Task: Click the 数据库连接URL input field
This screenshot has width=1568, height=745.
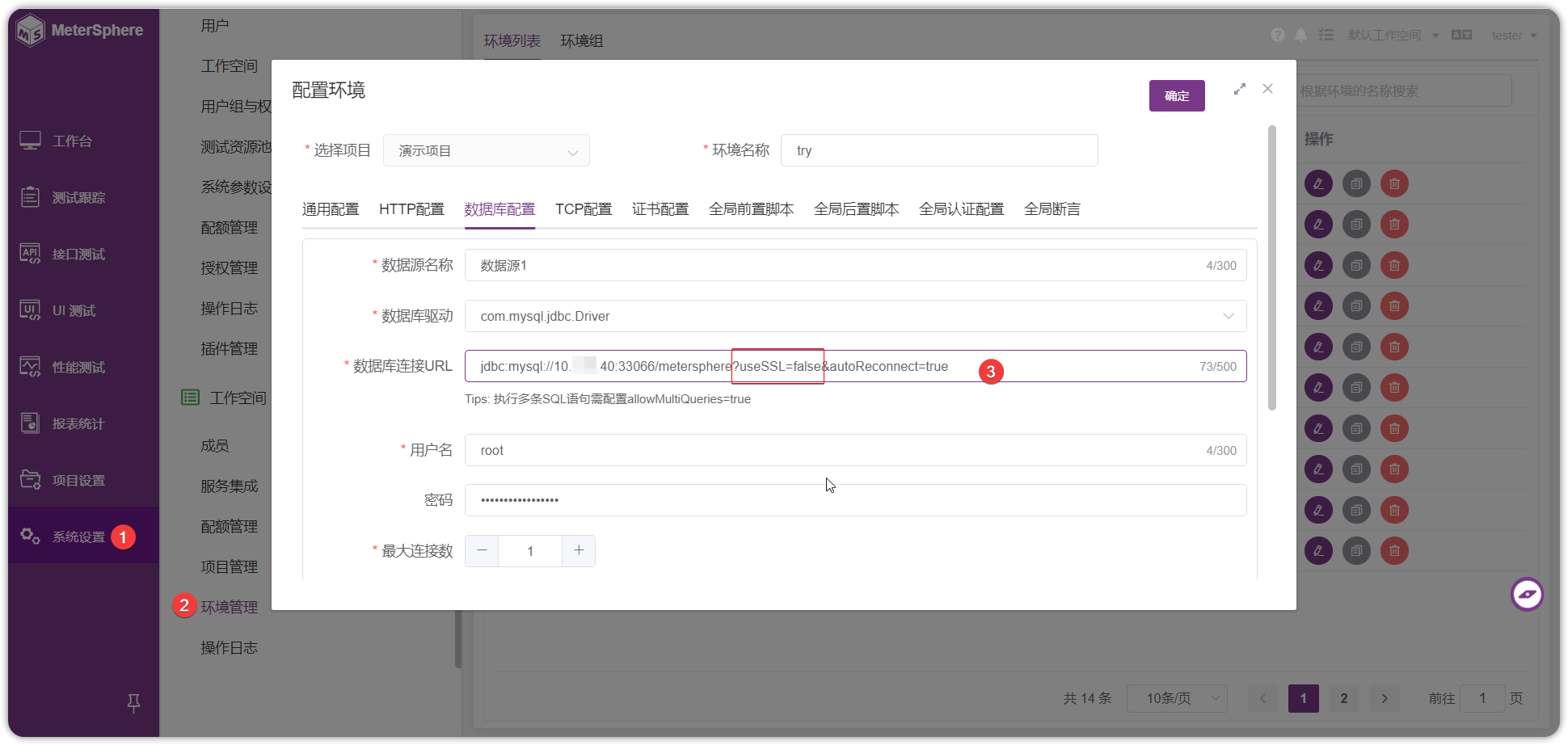Action: (855, 366)
